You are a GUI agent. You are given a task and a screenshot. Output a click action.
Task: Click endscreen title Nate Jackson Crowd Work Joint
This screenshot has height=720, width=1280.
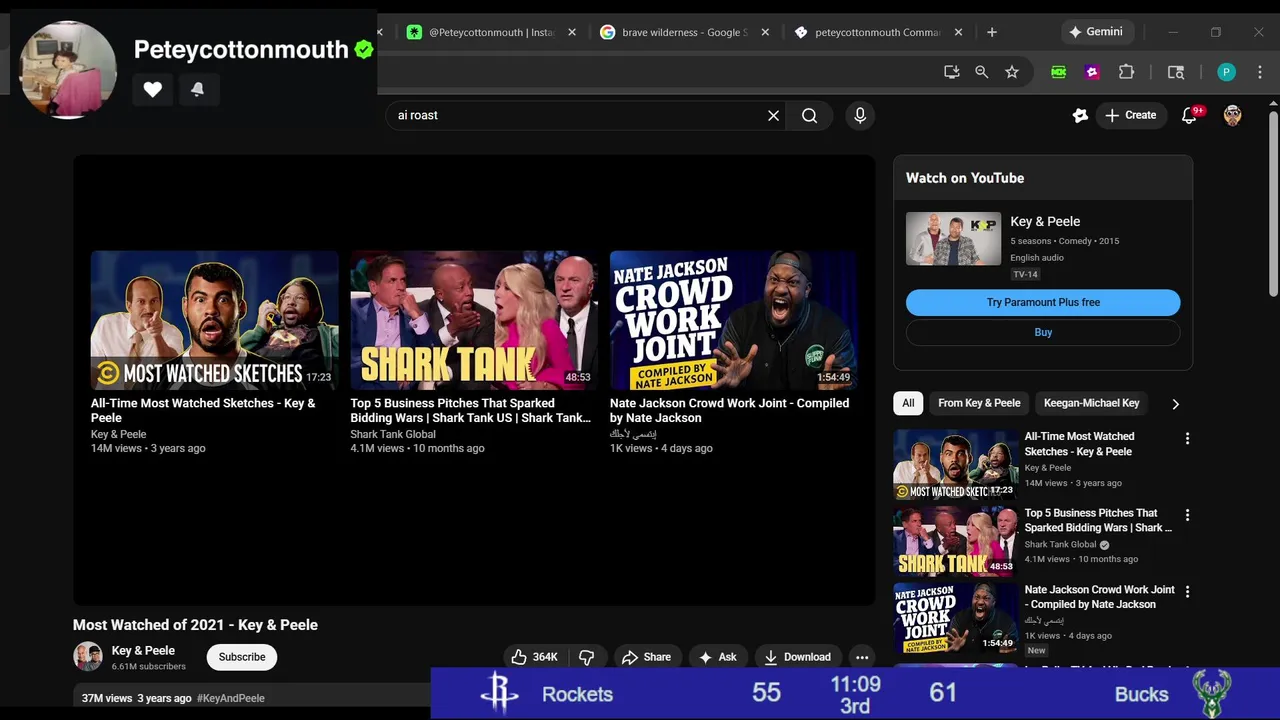(x=729, y=410)
